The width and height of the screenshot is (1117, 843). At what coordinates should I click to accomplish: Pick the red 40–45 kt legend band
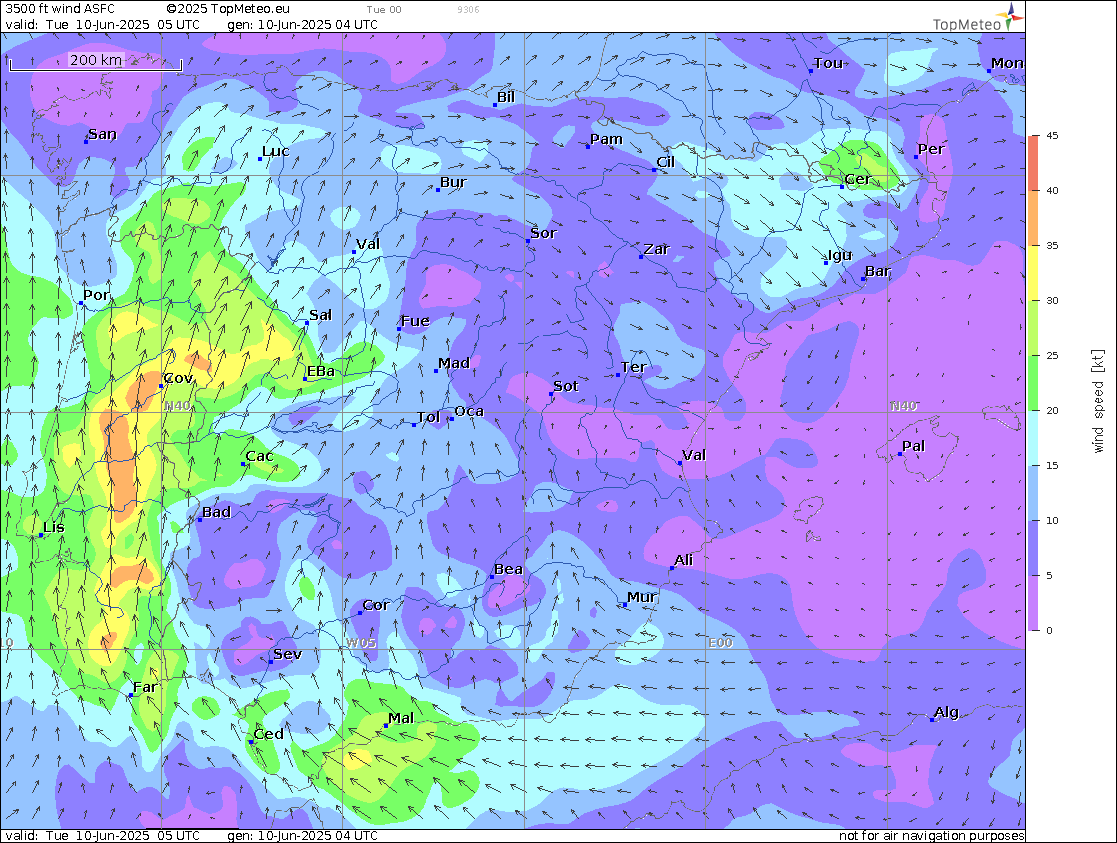(1033, 162)
